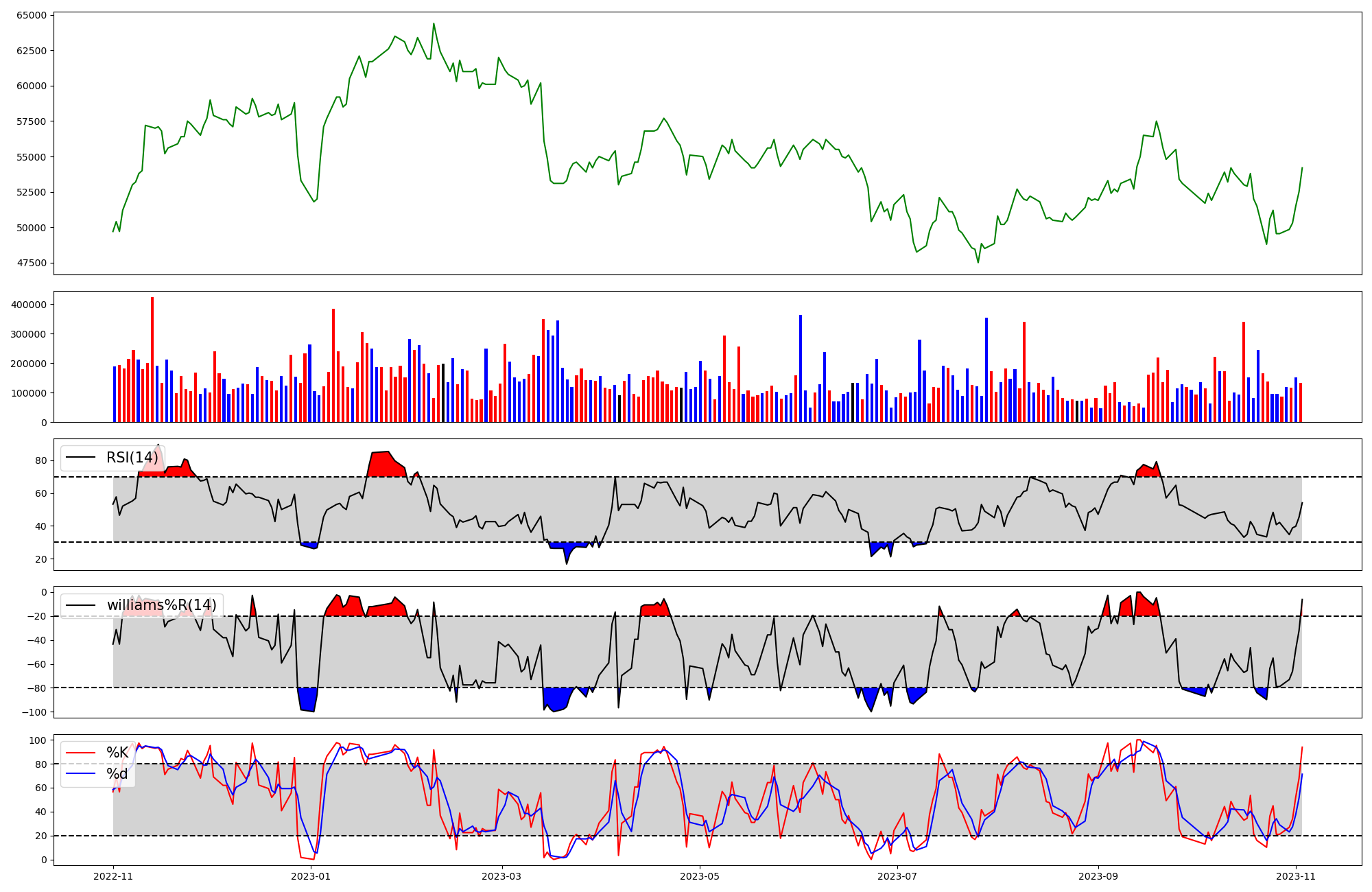
Task: Click the 2023-01 x-axis date label
Action: pos(311,876)
